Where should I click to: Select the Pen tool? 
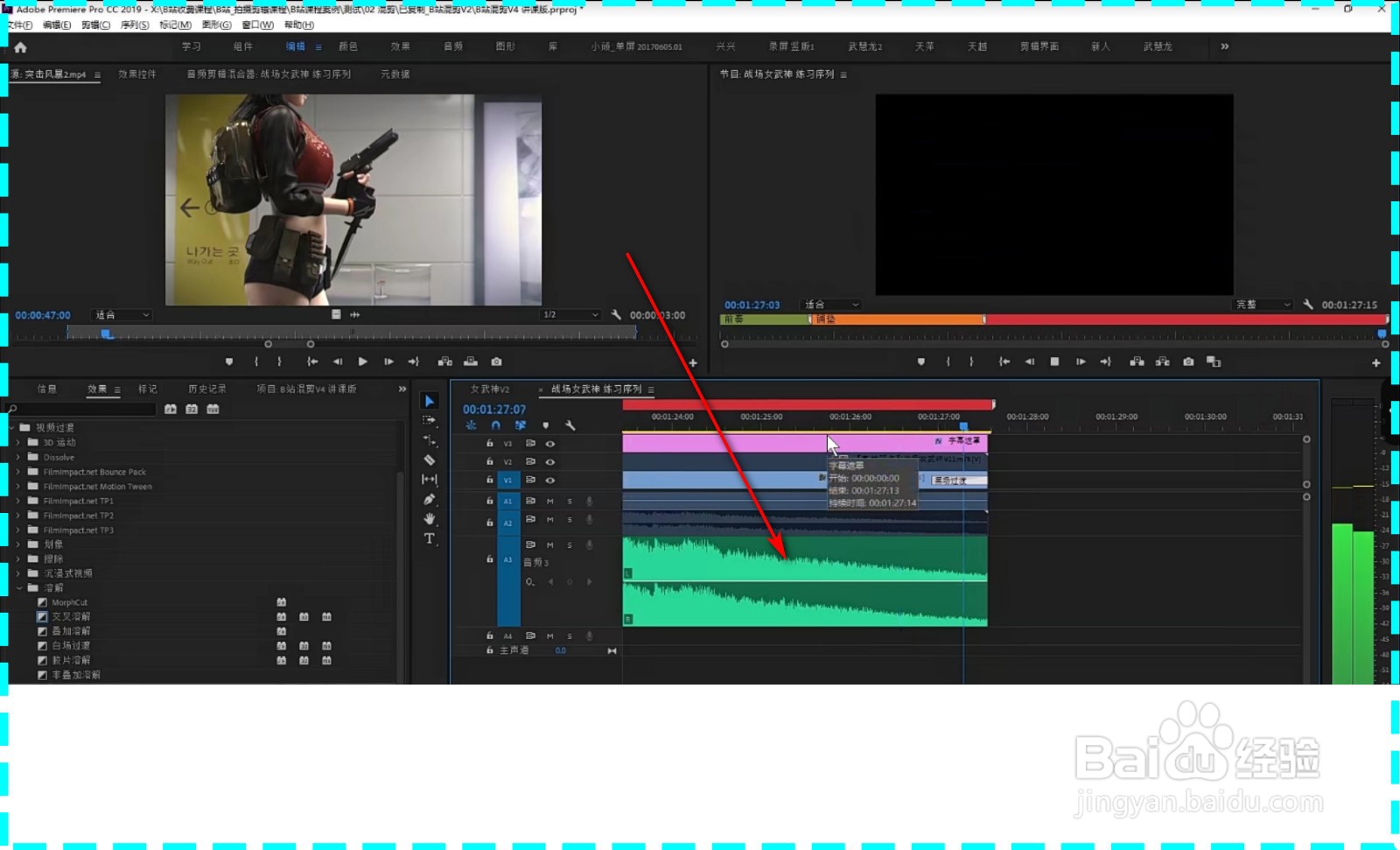point(429,499)
